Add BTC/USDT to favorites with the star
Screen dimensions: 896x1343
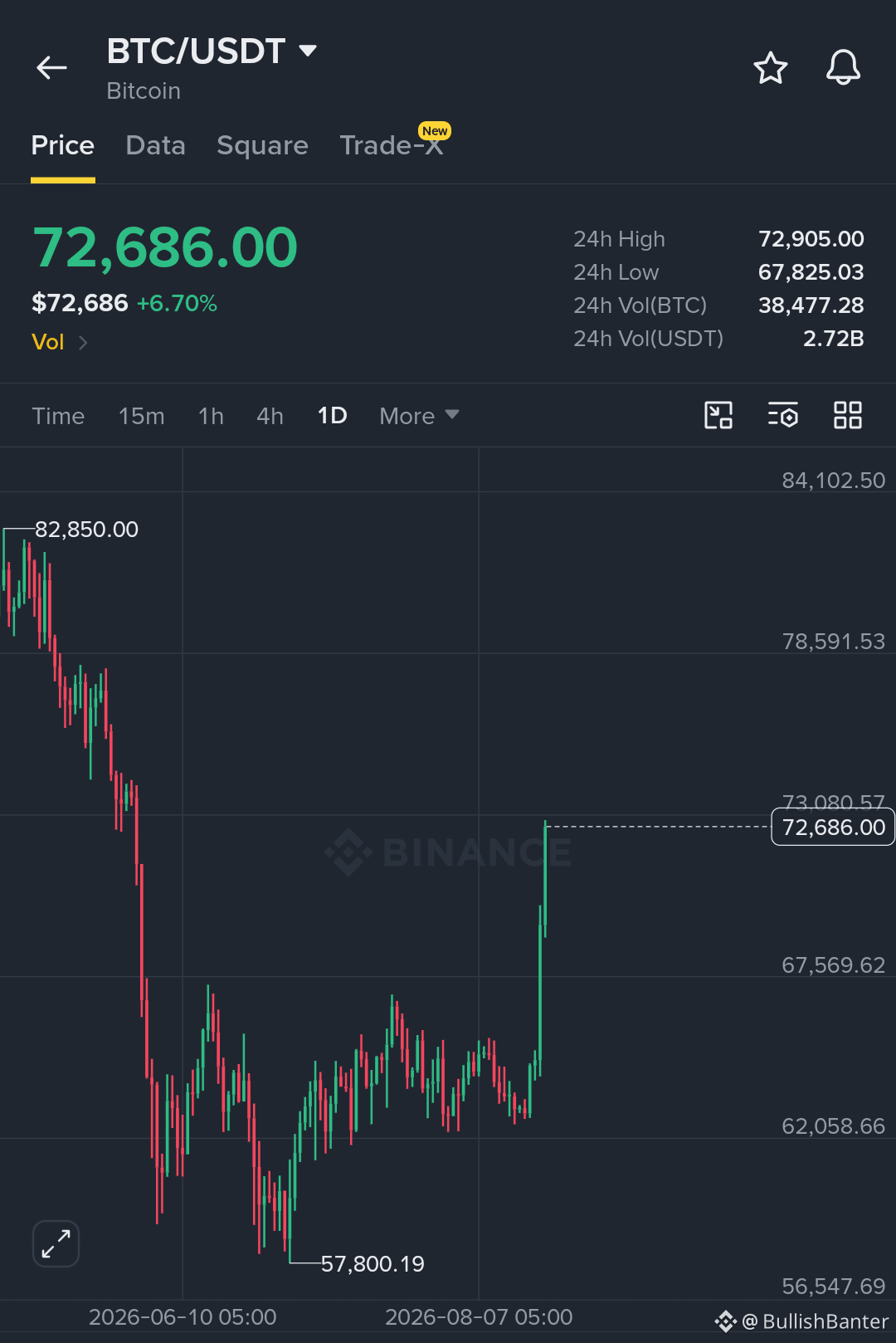[x=770, y=68]
